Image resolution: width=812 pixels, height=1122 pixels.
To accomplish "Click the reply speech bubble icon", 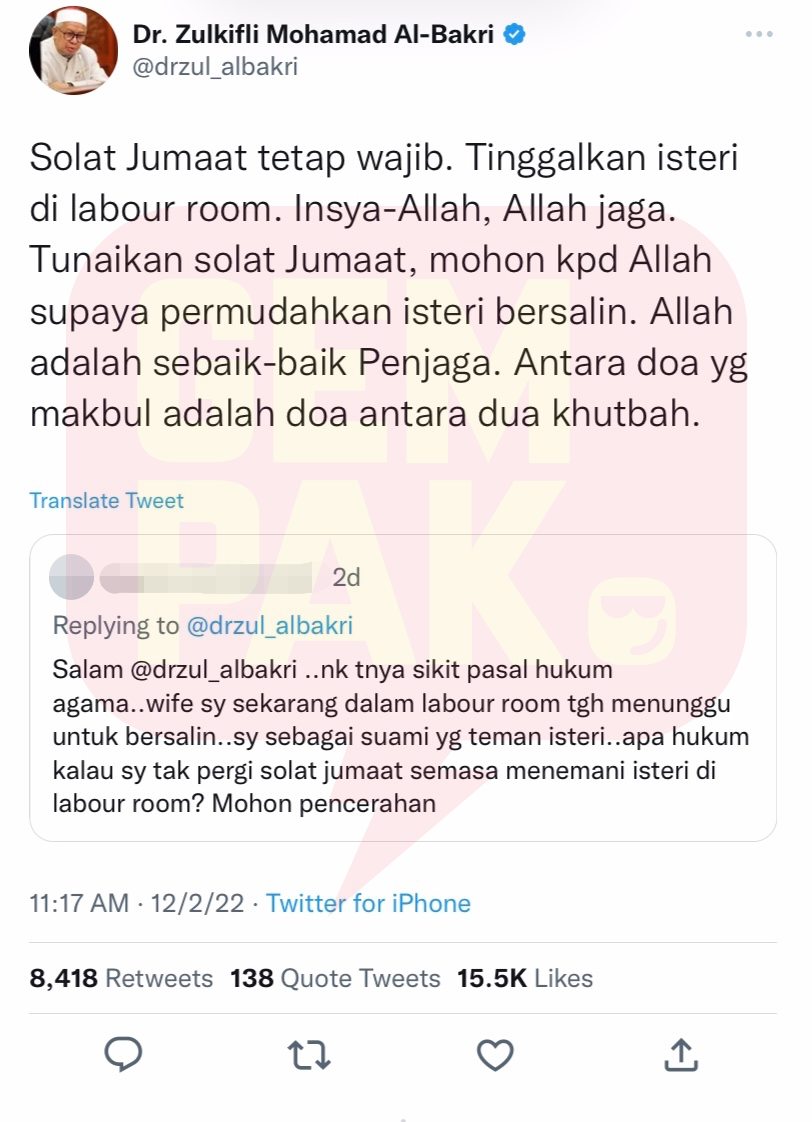I will point(123,1054).
